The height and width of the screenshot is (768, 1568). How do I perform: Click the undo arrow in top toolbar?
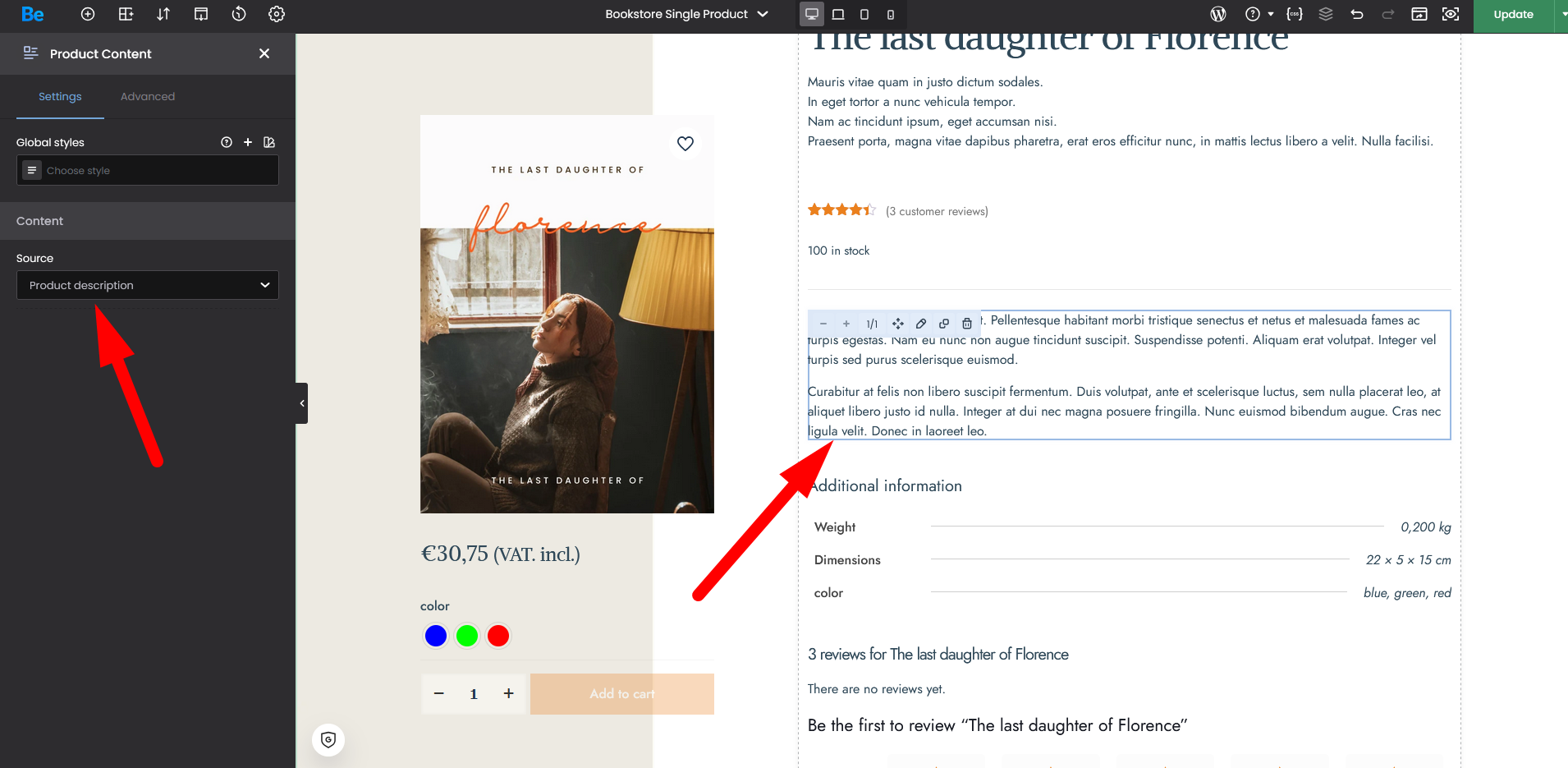(1357, 14)
